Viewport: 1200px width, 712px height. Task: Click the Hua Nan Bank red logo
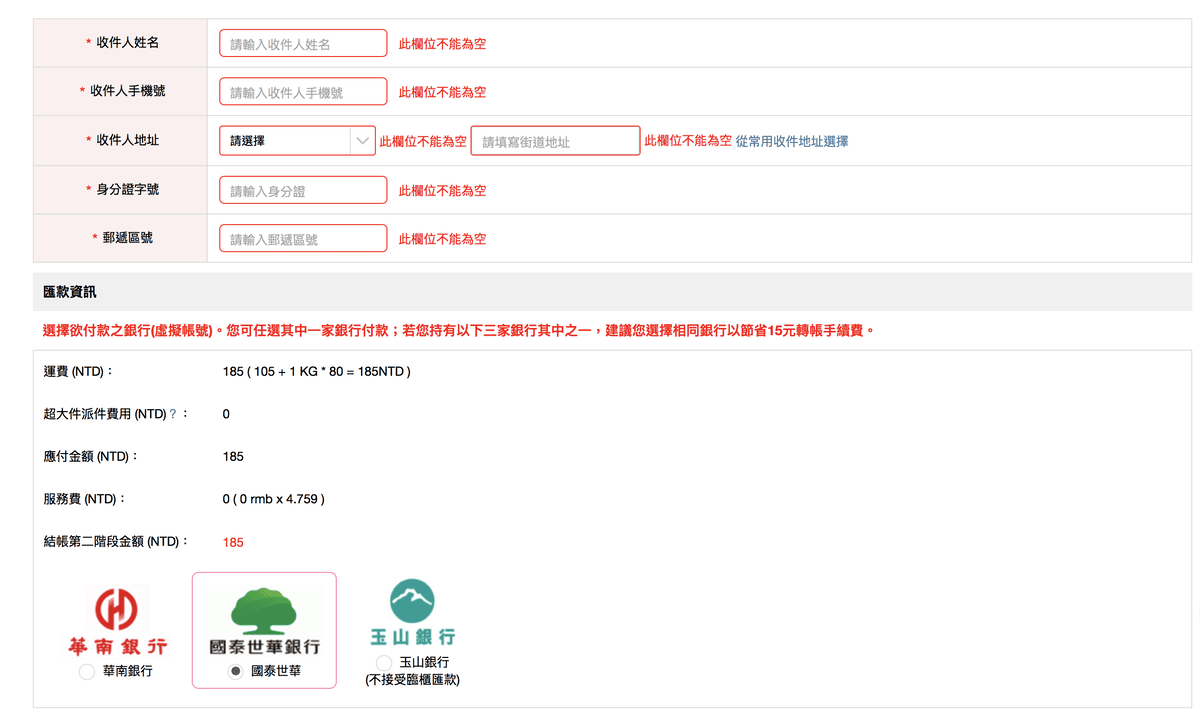pyautogui.click(x=117, y=620)
